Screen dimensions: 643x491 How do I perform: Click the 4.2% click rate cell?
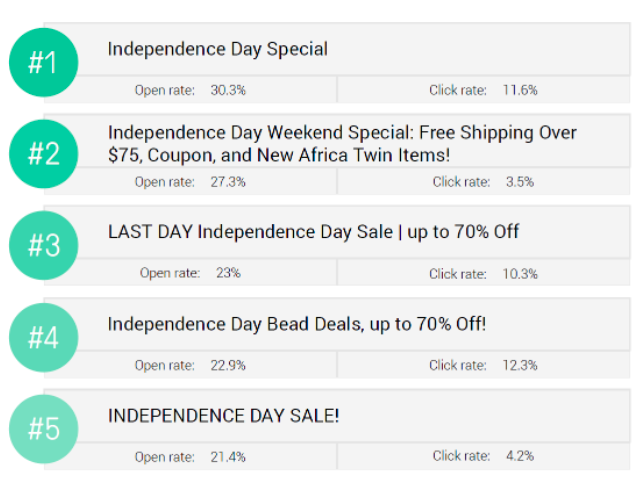520,456
